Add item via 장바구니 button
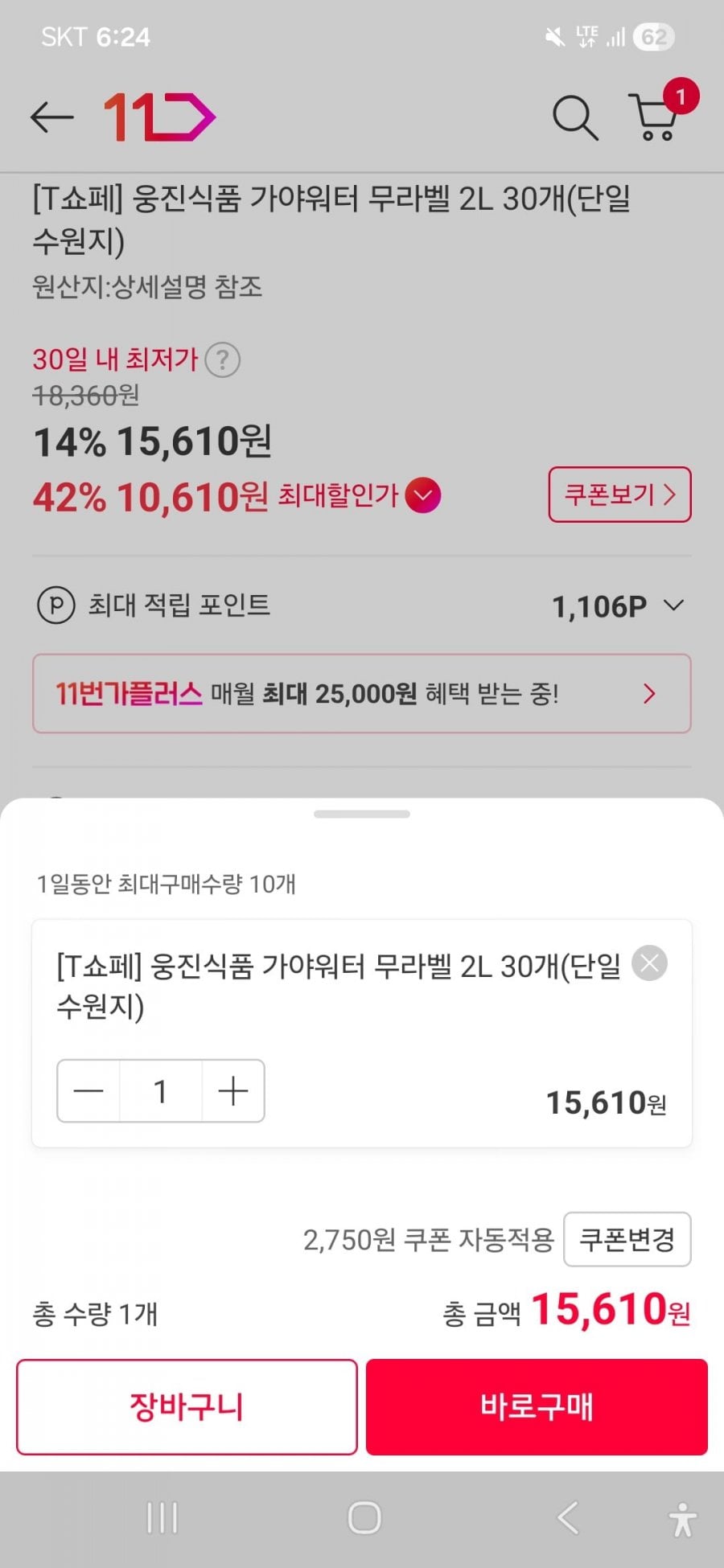Image resolution: width=724 pixels, height=1568 pixels. (187, 1407)
